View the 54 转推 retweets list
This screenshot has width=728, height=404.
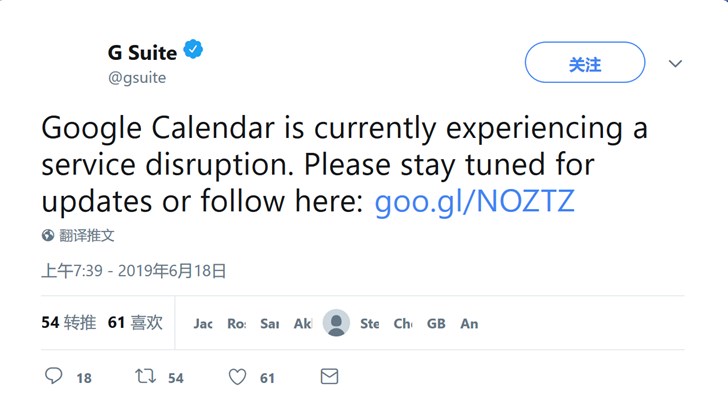click(x=69, y=323)
